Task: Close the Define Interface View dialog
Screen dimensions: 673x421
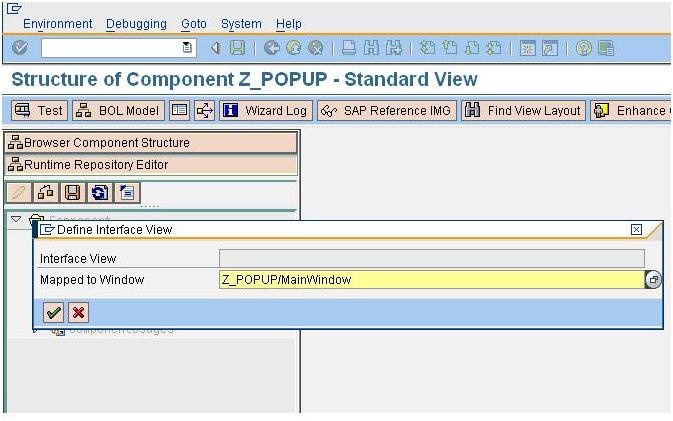Action: click(x=636, y=230)
